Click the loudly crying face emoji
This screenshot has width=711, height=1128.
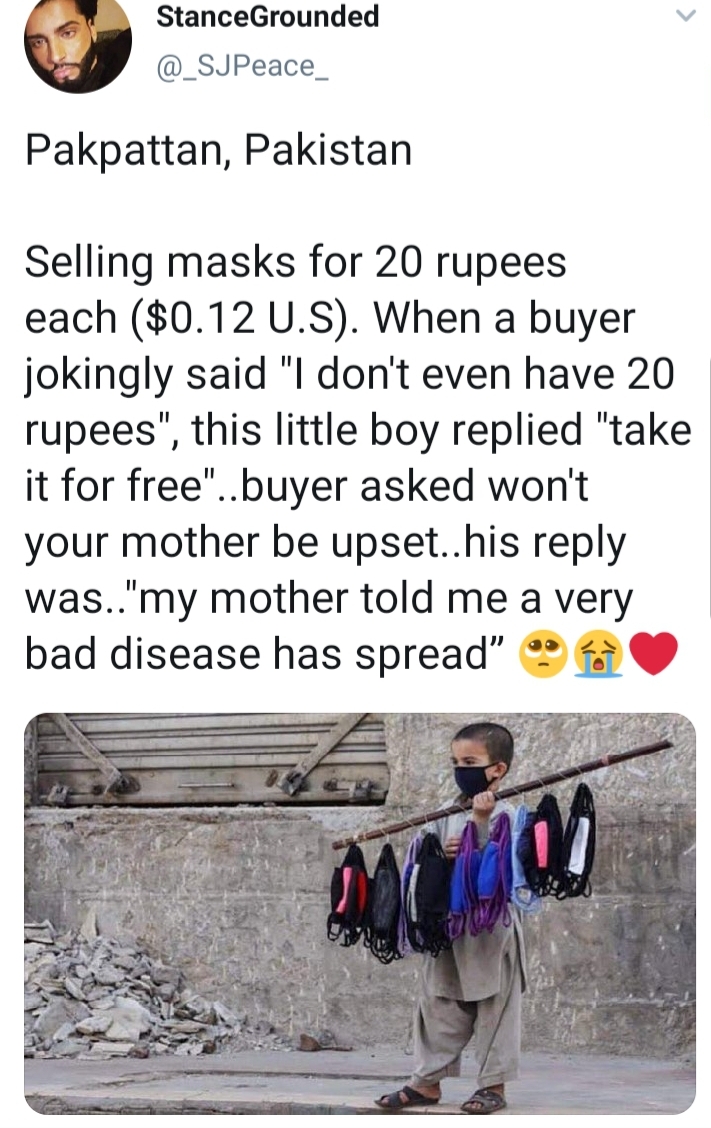[x=596, y=655]
